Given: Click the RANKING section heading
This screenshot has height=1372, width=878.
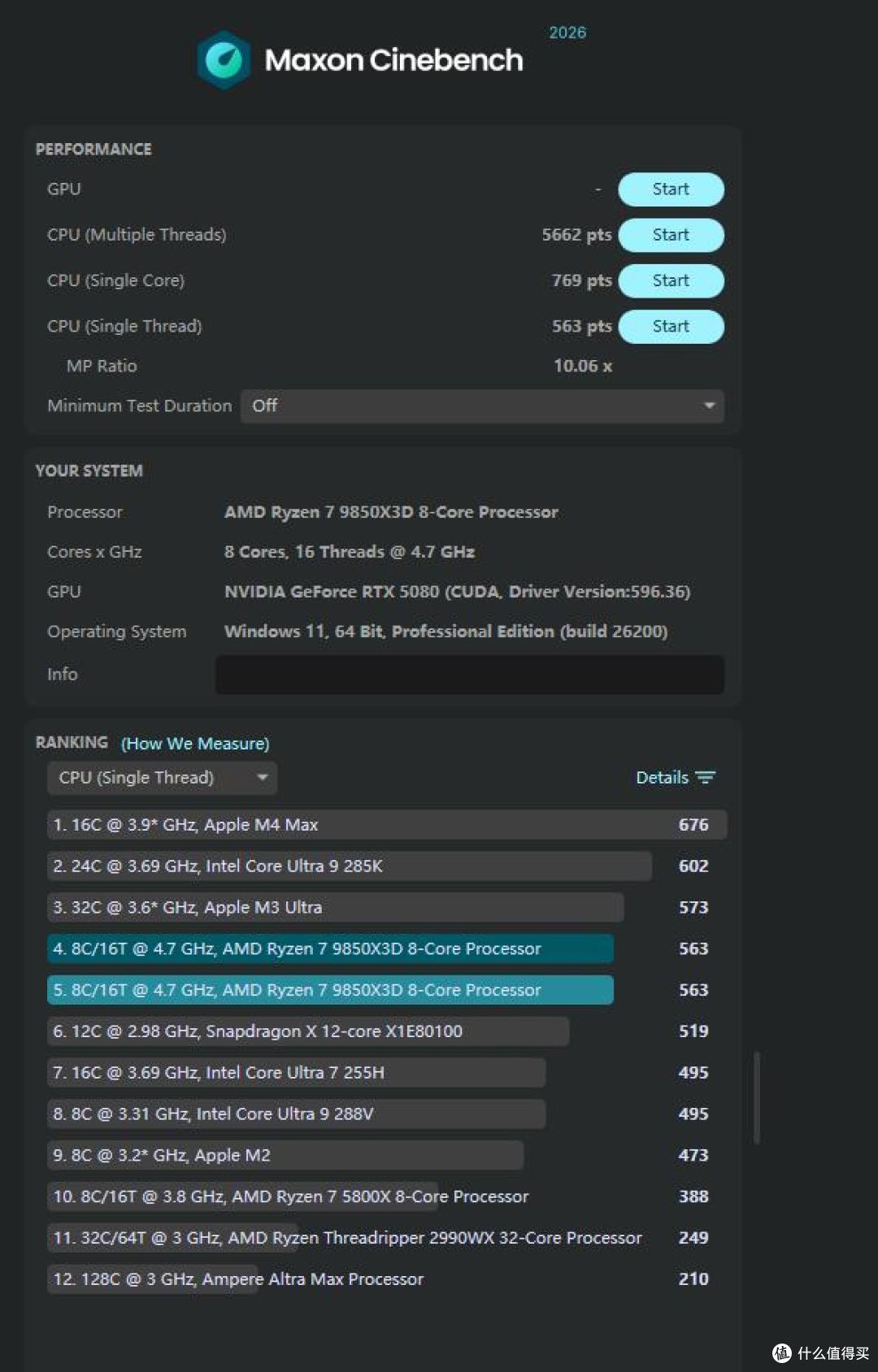Looking at the screenshot, I should 72,742.
